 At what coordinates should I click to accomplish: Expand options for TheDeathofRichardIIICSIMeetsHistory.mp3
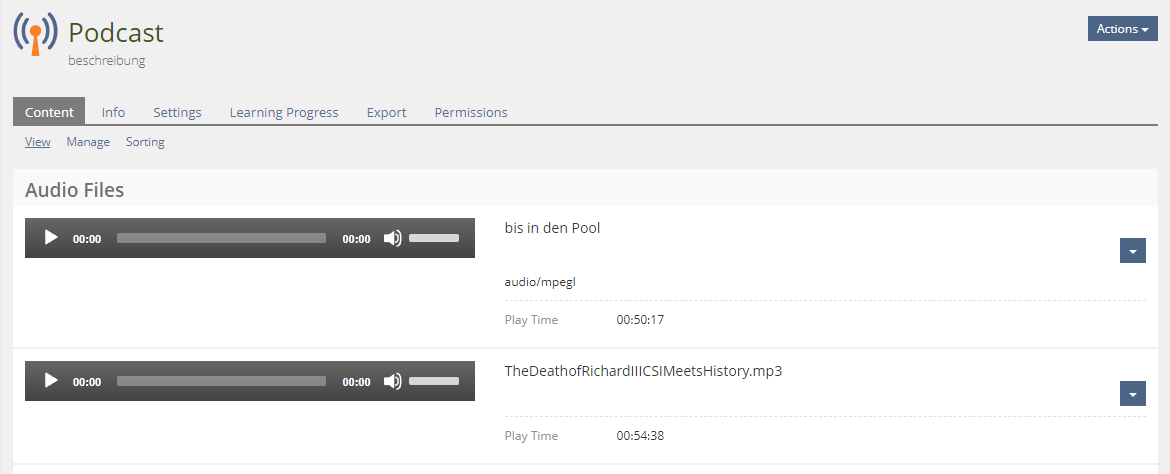point(1132,394)
